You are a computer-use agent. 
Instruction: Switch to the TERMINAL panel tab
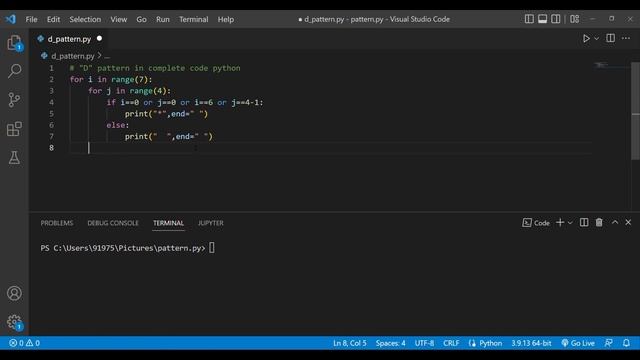pos(168,223)
